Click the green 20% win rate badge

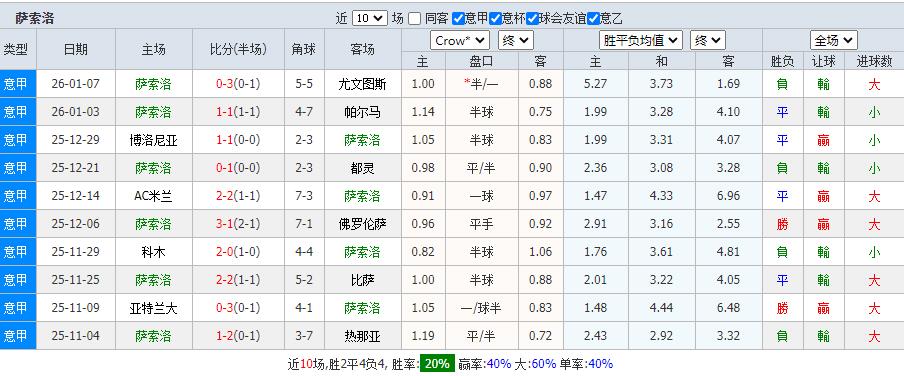click(437, 364)
